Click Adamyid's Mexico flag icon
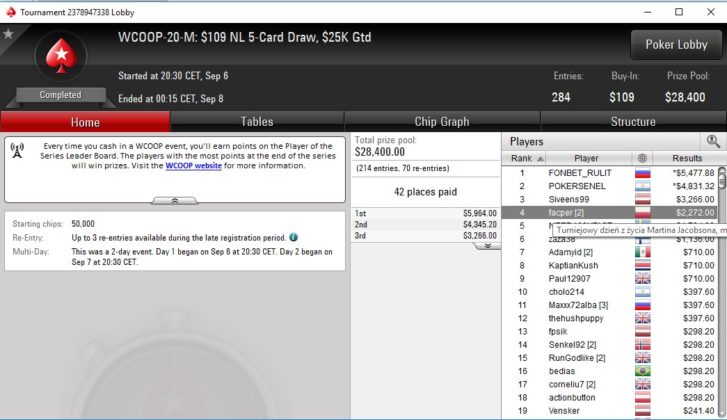This screenshot has width=727, height=420. tap(643, 252)
